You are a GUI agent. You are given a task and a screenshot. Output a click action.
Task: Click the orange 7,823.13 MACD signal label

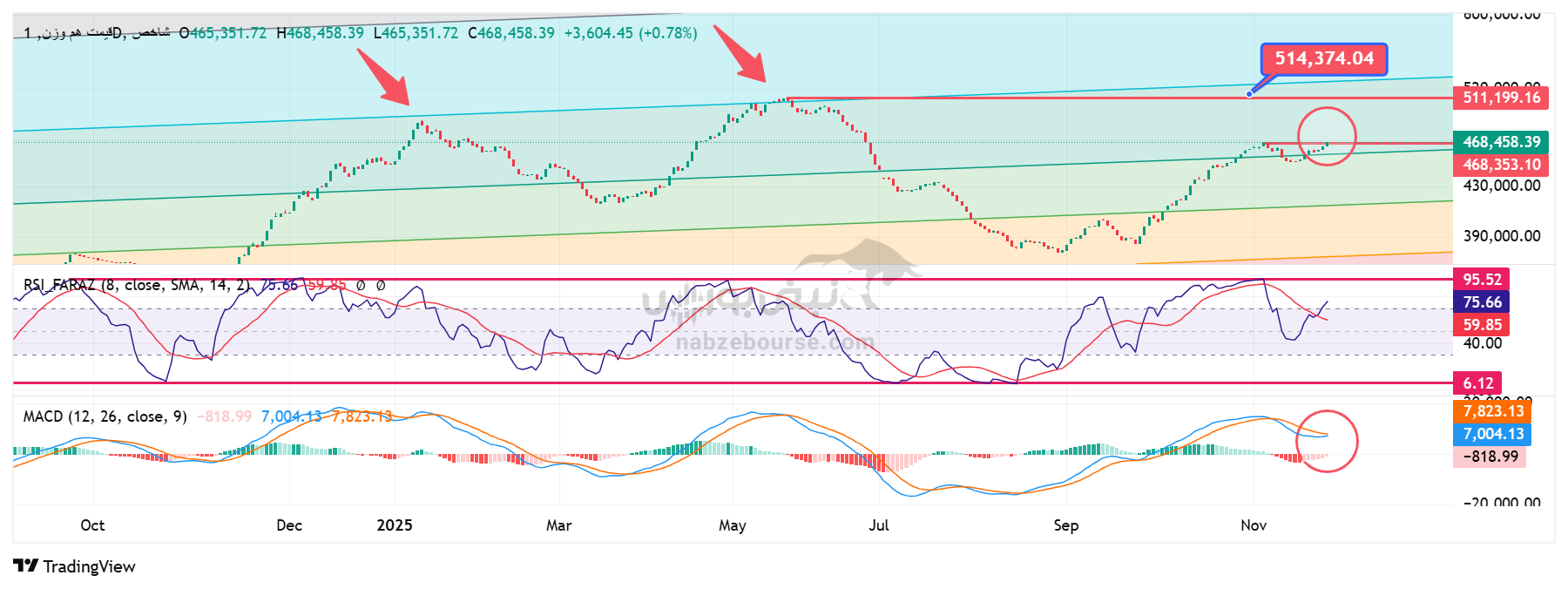1492,411
